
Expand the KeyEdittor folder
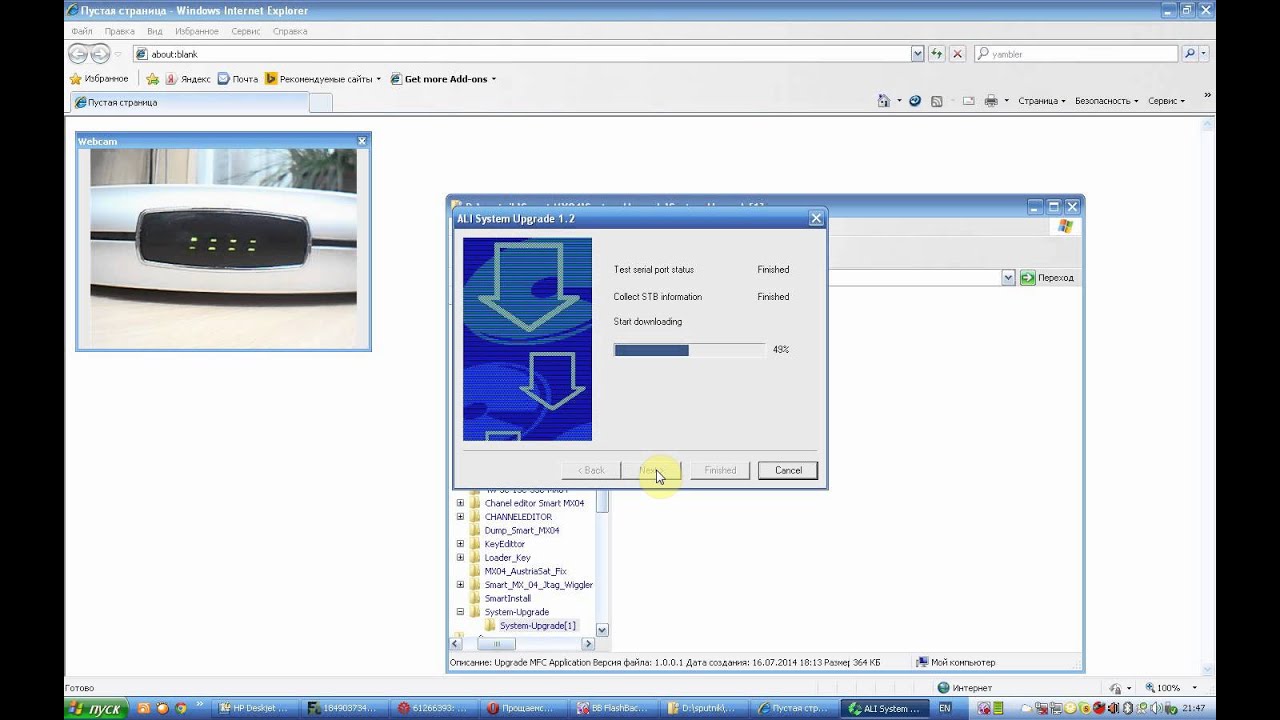461,544
